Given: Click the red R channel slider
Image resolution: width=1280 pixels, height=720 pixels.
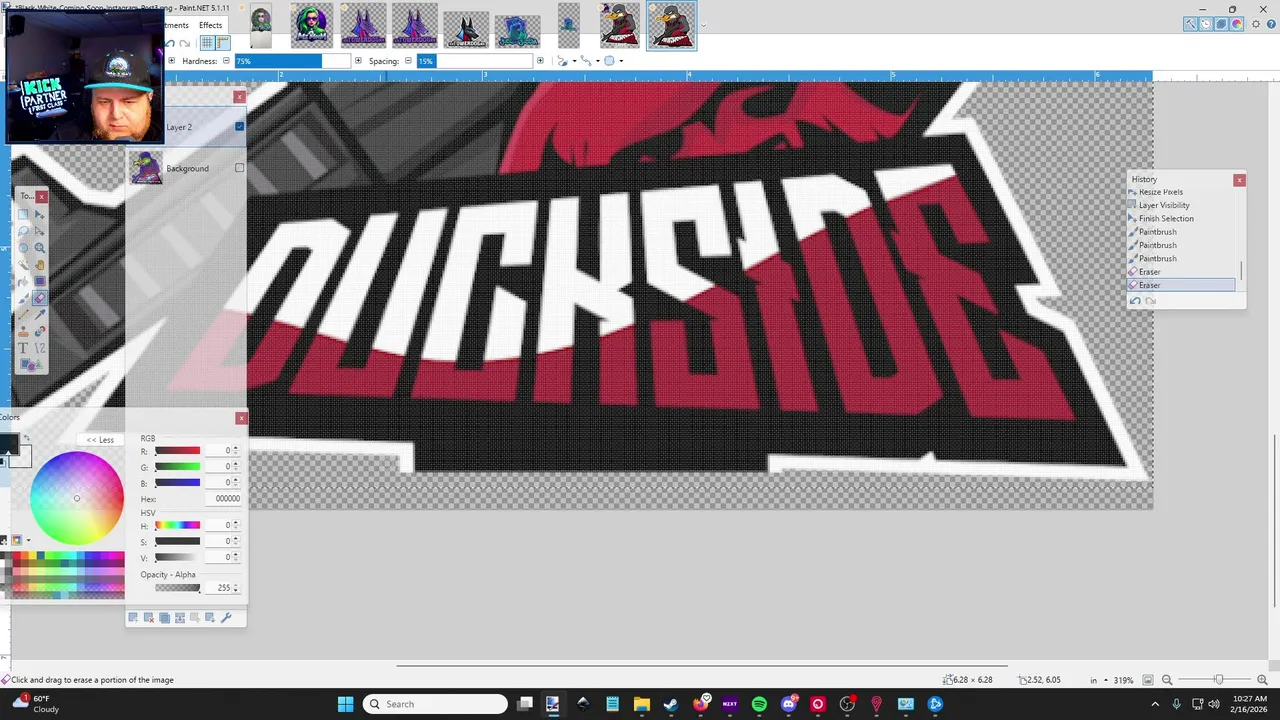Looking at the screenshot, I should click(x=177, y=451).
